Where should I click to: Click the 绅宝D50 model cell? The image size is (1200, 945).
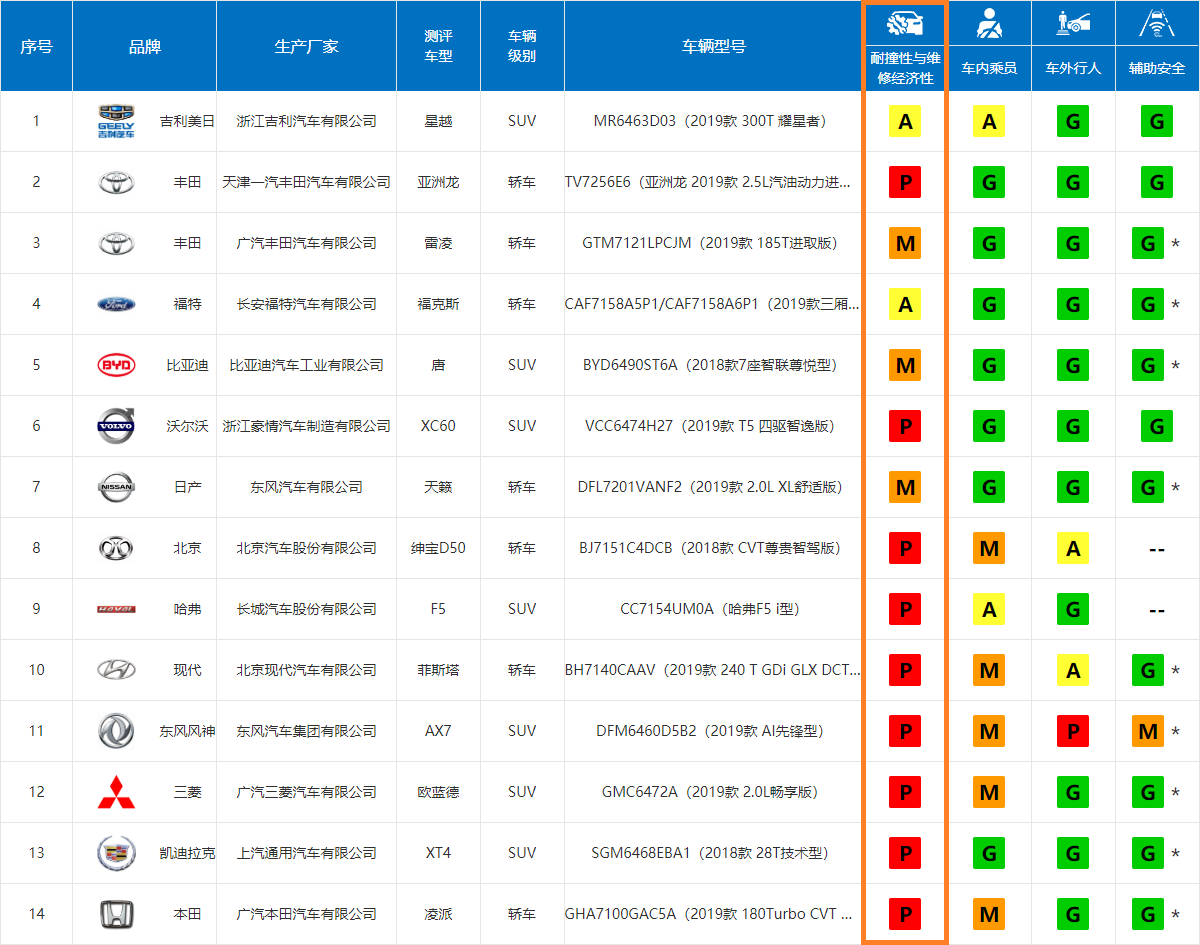point(438,548)
